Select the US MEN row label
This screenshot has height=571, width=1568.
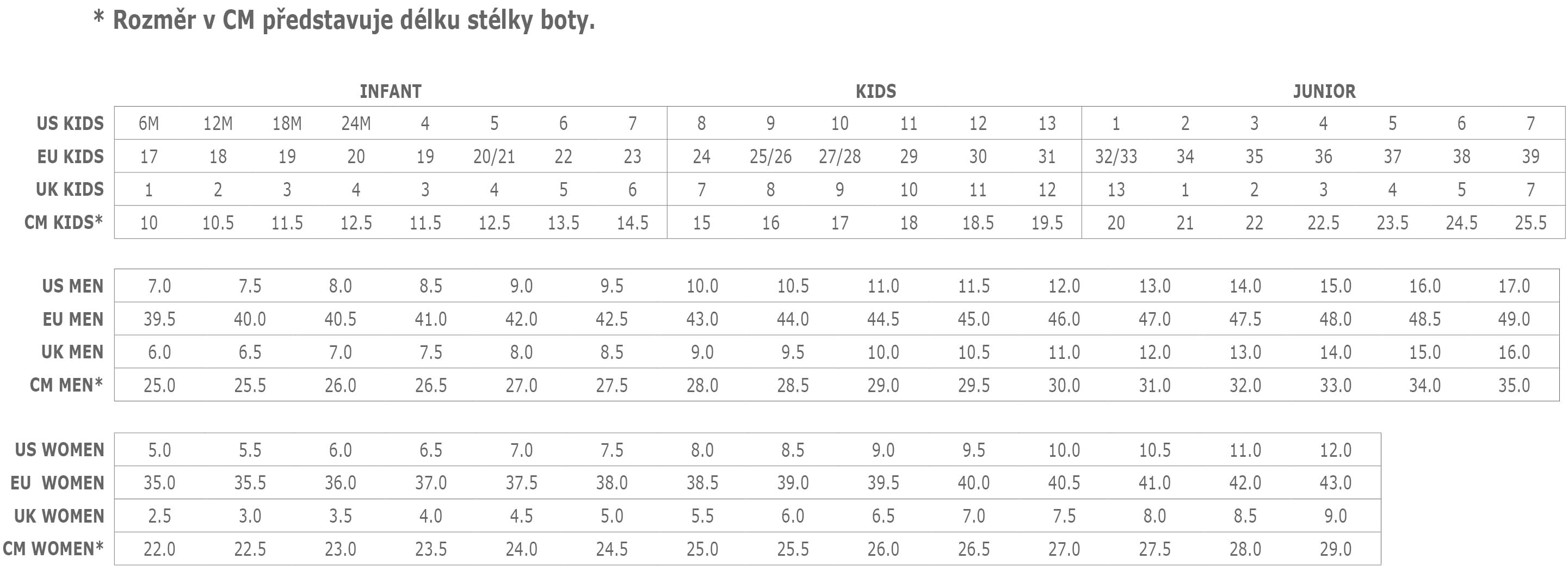point(72,286)
